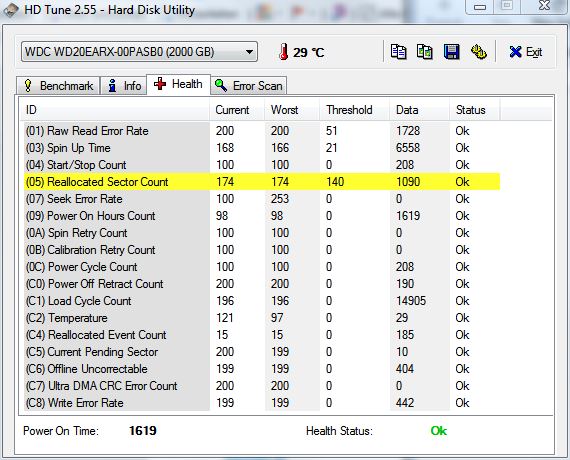Click the Data column header
This screenshot has width=570, height=460.
pos(420,110)
